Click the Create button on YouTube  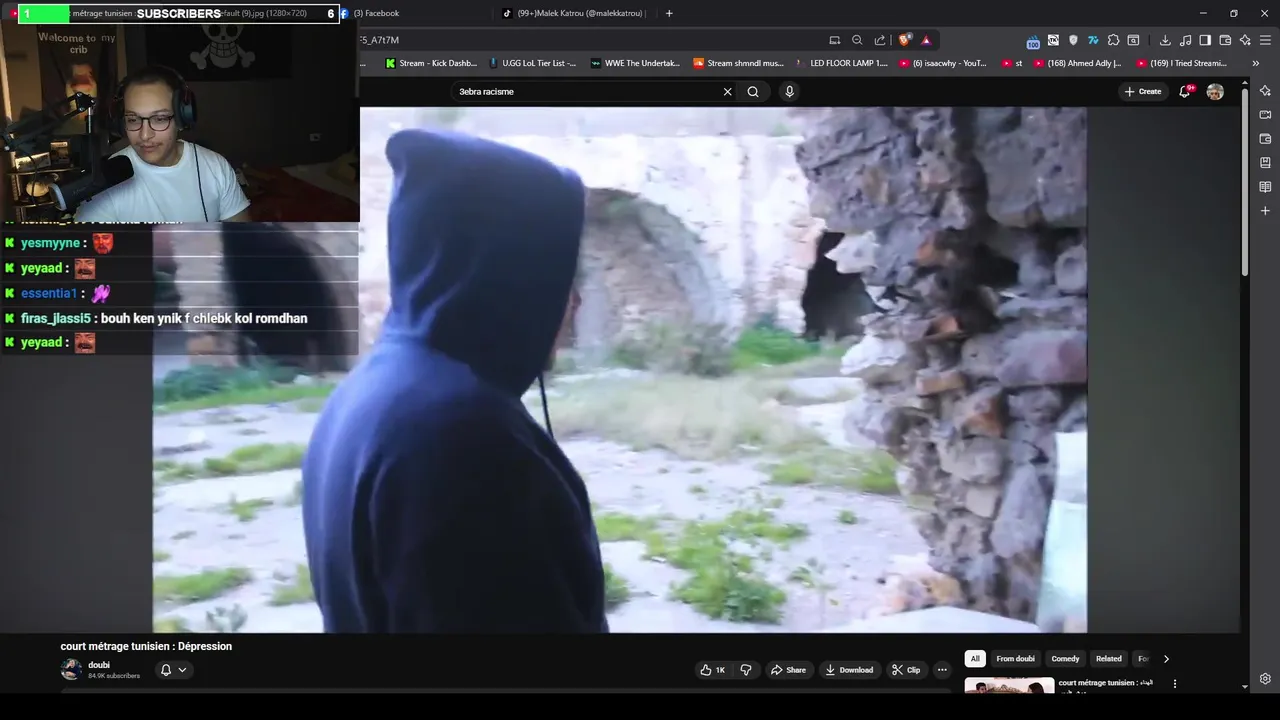click(x=1142, y=91)
